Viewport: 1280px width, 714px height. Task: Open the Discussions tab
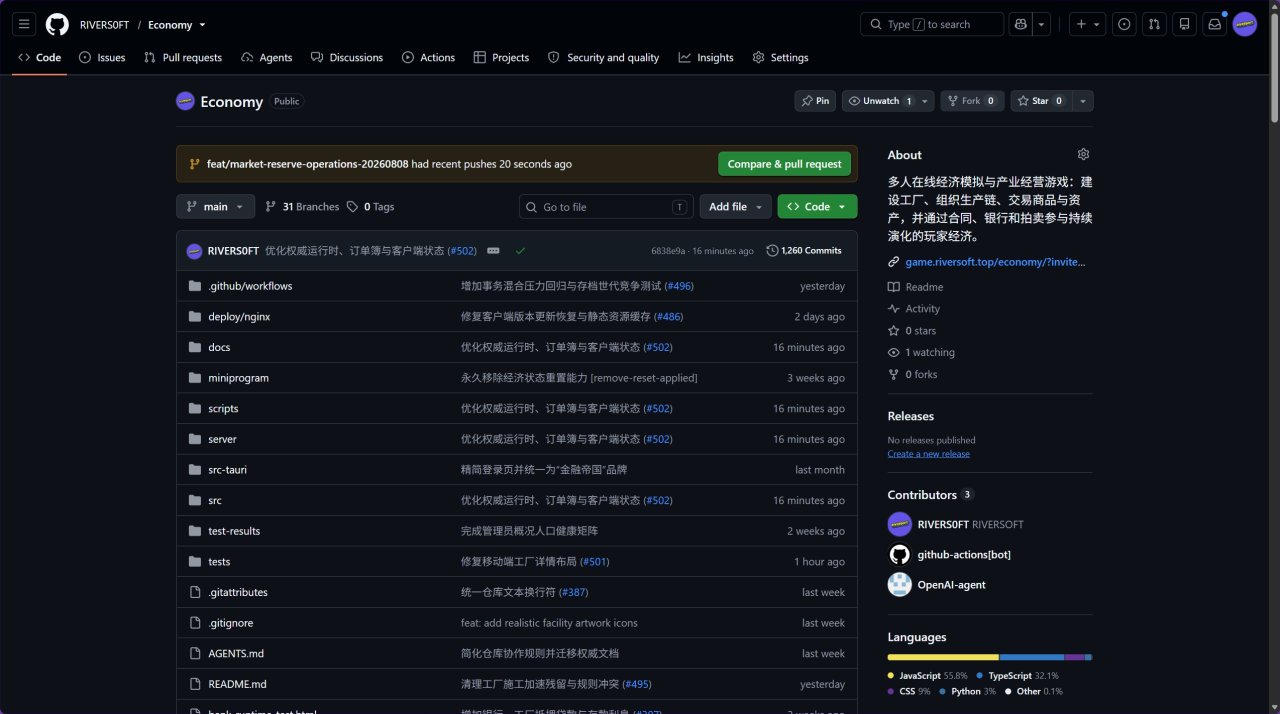point(347,57)
